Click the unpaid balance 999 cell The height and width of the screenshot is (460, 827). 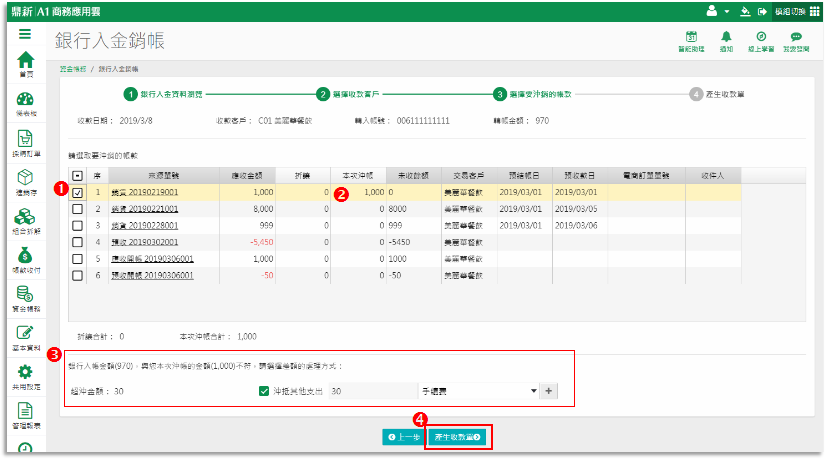[x=414, y=225]
